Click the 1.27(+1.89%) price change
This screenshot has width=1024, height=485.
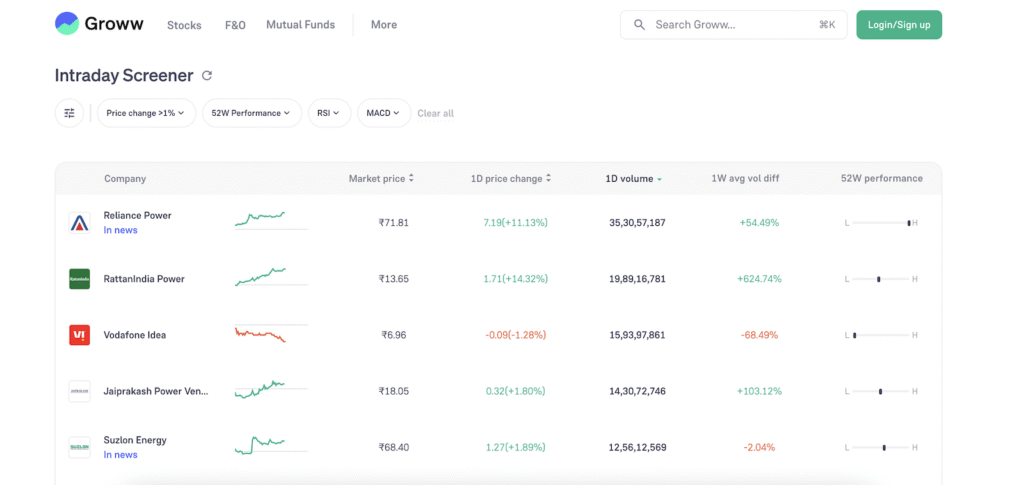[515, 447]
